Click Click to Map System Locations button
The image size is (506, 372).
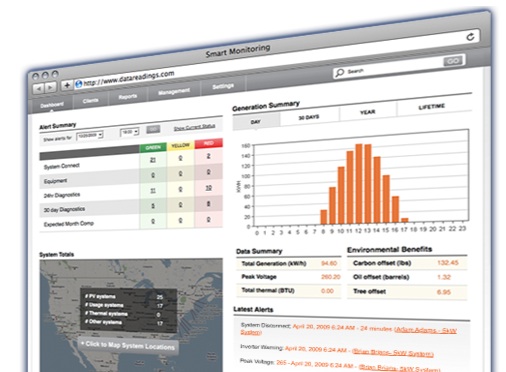pyautogui.click(x=128, y=345)
